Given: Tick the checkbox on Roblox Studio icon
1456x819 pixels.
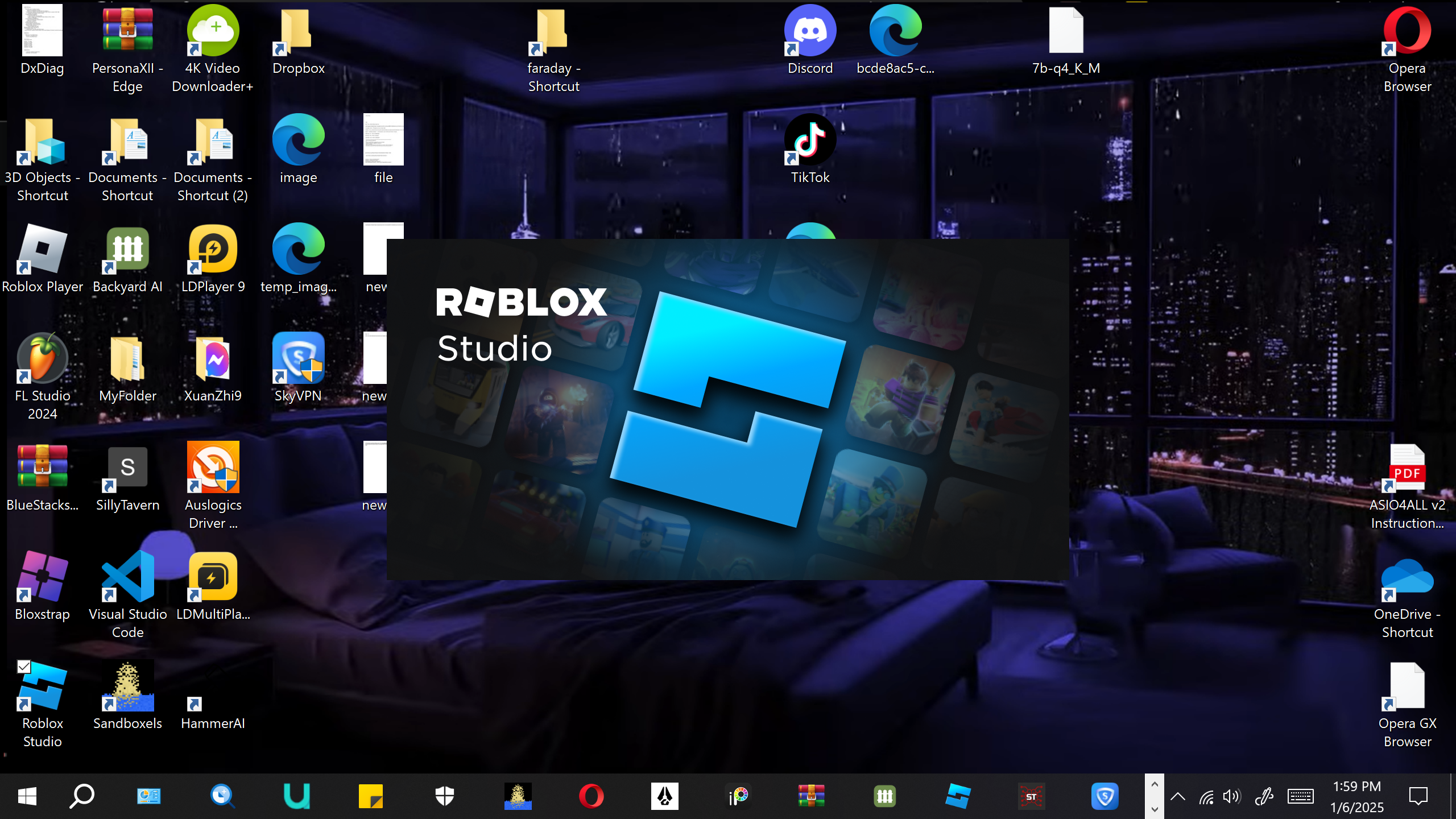Looking at the screenshot, I should 24,667.
